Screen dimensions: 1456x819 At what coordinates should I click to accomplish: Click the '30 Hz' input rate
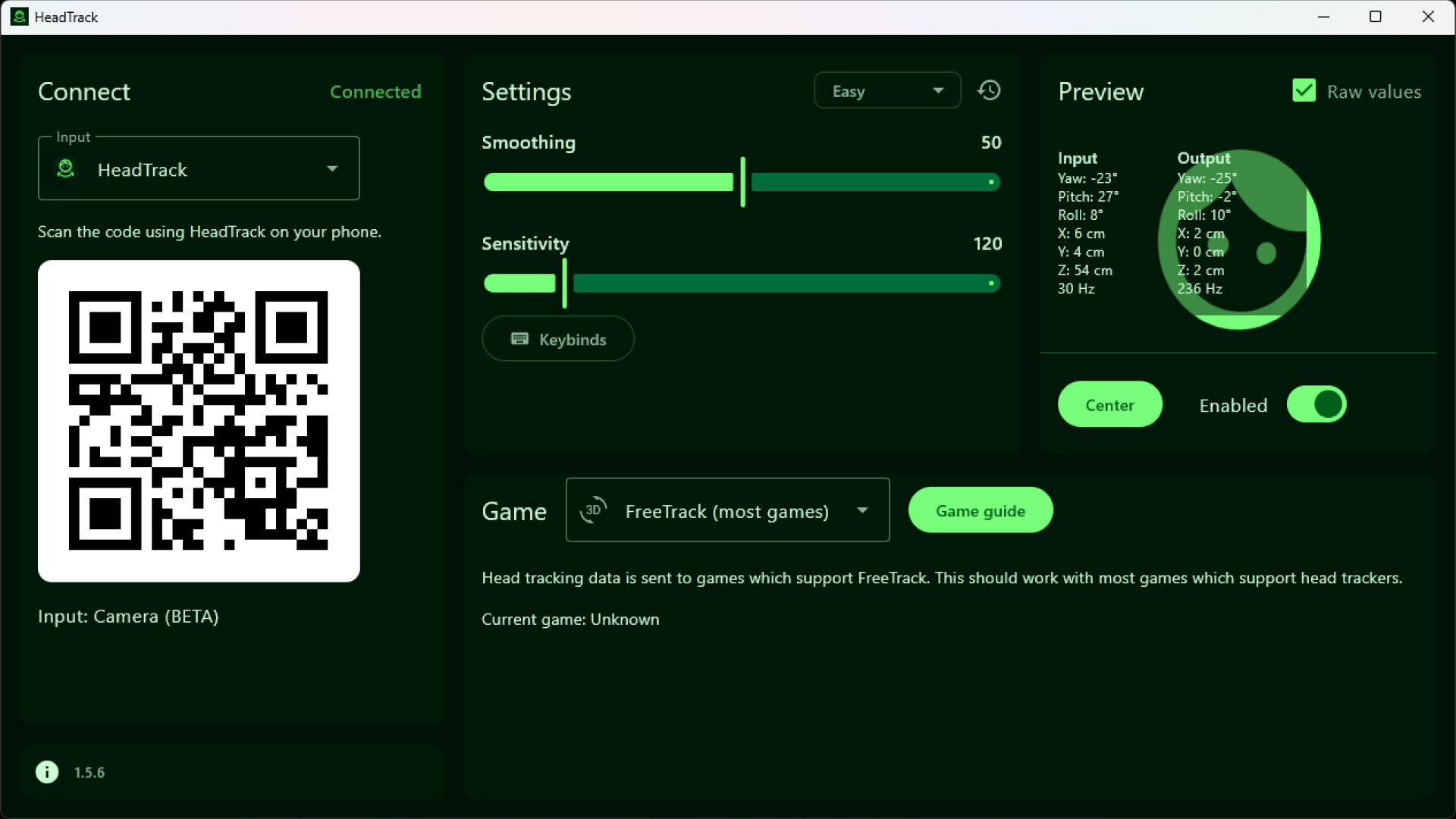click(1076, 289)
